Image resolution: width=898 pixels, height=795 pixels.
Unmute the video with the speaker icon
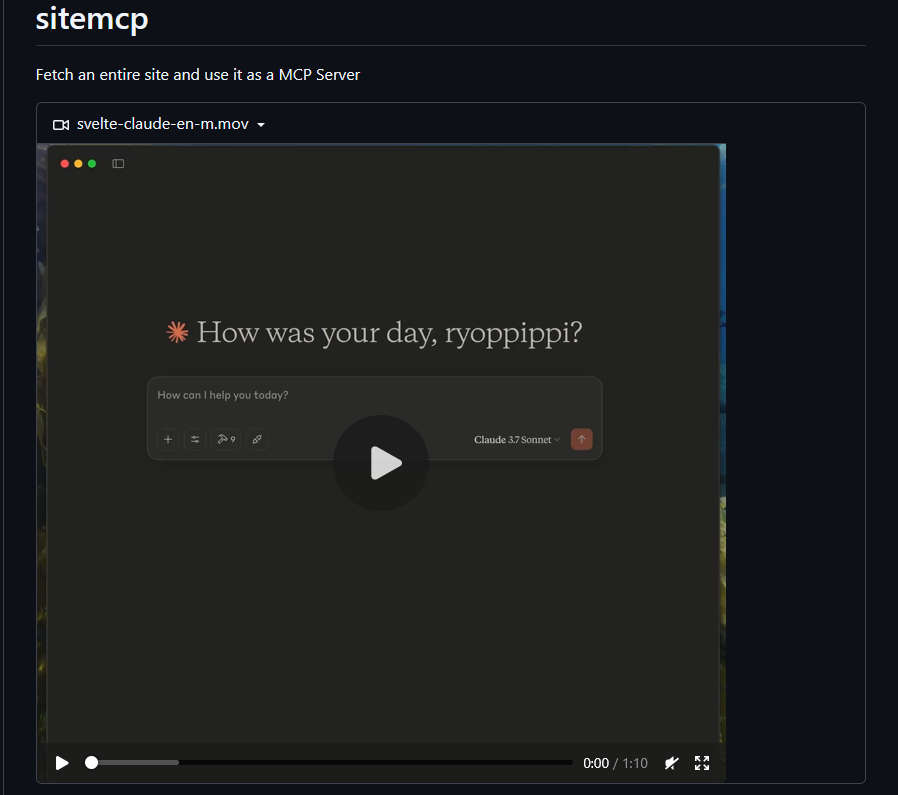click(671, 763)
